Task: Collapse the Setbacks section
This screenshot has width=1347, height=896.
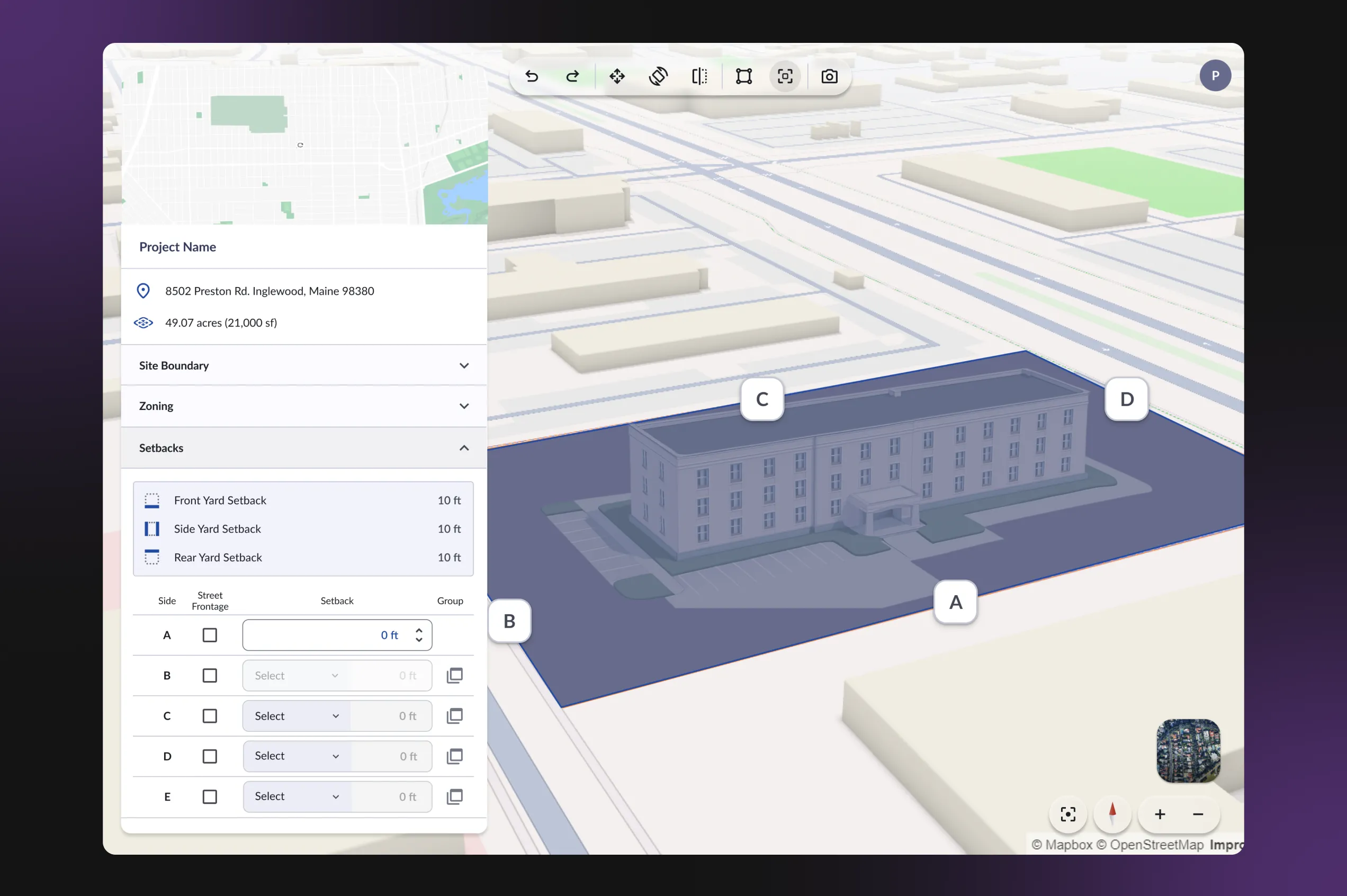Action: 464,448
